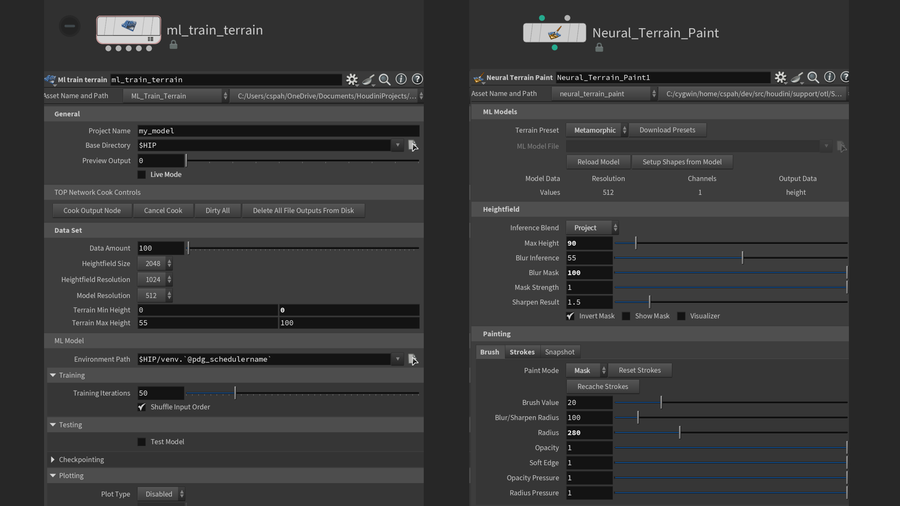Toggle the Show Mask checkbox
The width and height of the screenshot is (900, 506).
click(x=627, y=316)
